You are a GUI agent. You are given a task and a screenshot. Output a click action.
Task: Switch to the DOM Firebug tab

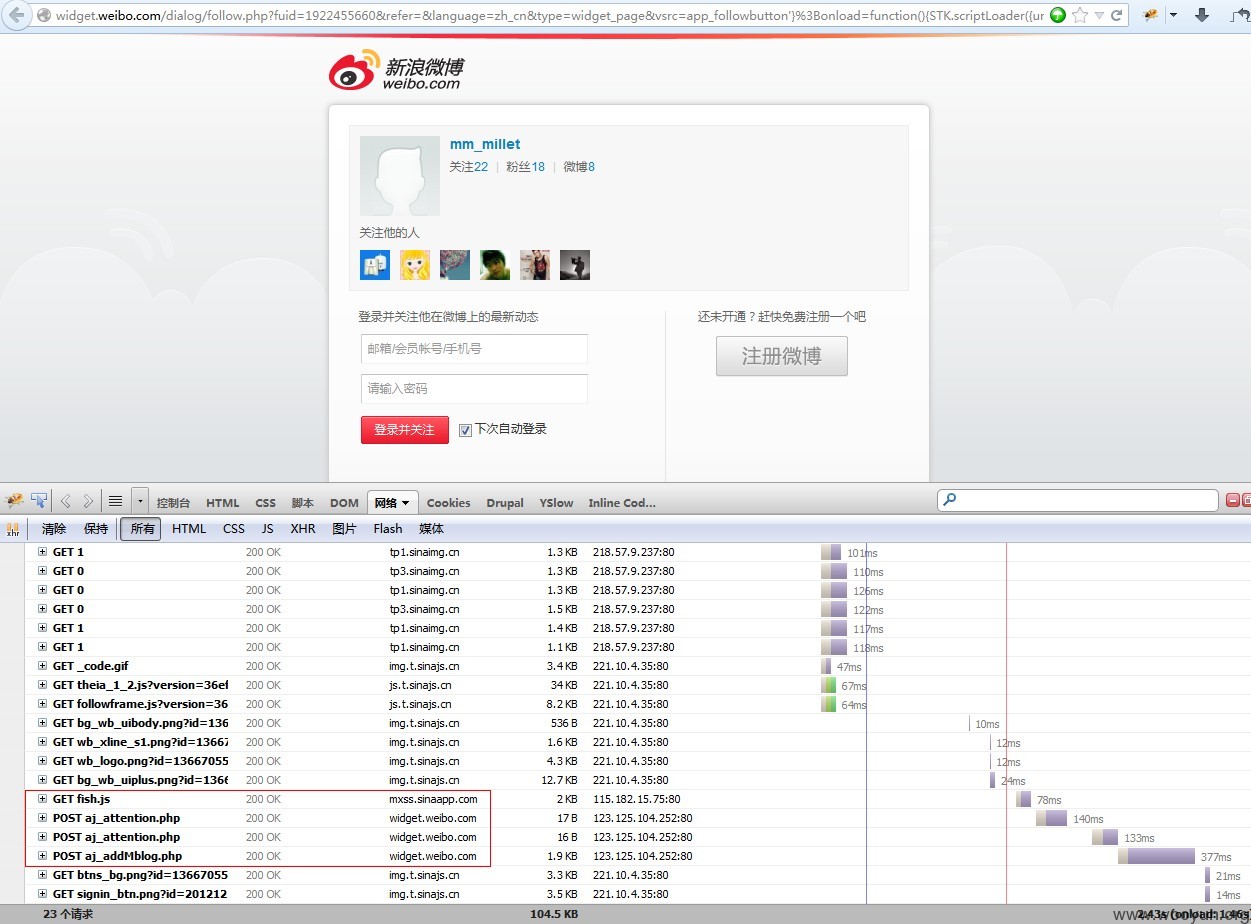344,503
